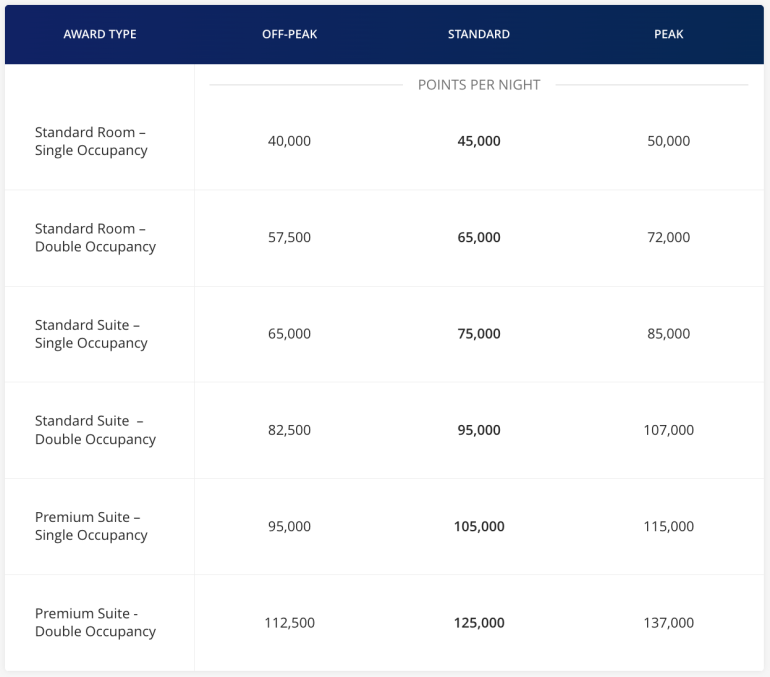Select the 57,500 off-peak points cell

pyautogui.click(x=289, y=238)
